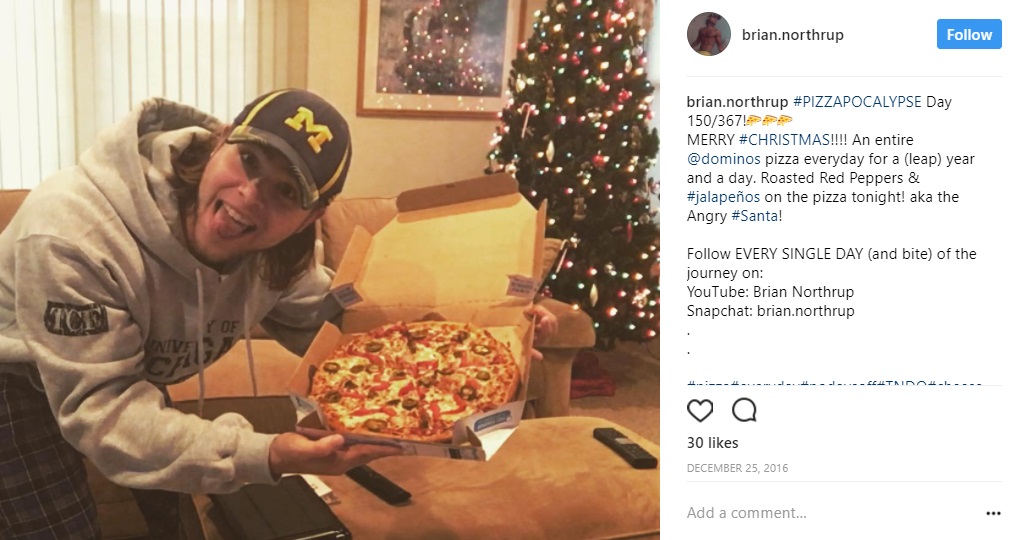Screen dimensions: 1011x540
Task: Open the #PIZZAPOCALYPSE hashtag
Action: (x=857, y=102)
